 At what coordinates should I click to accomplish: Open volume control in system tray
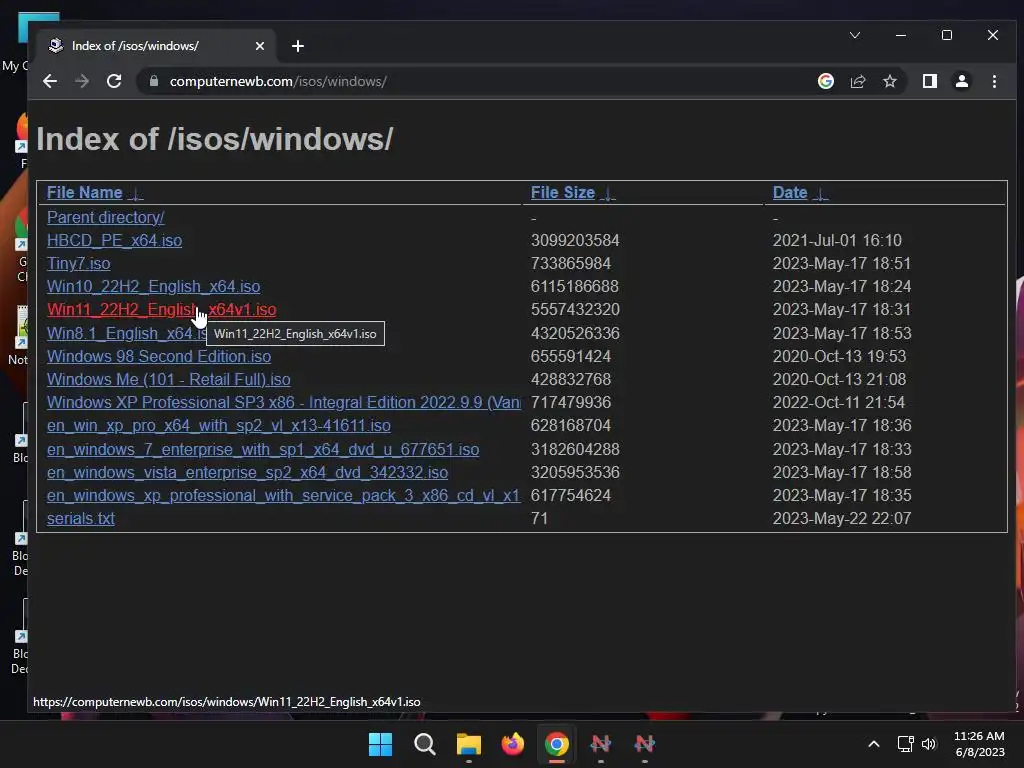928,744
